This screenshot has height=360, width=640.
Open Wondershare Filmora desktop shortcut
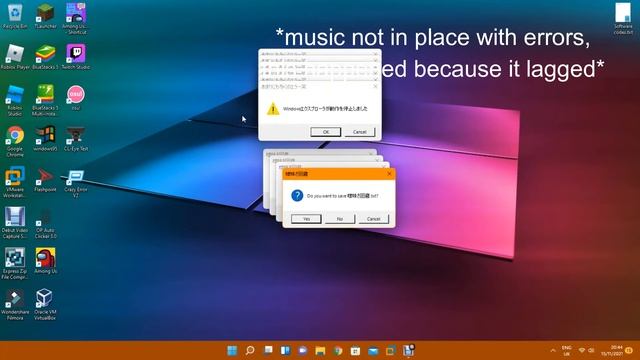click(x=15, y=305)
